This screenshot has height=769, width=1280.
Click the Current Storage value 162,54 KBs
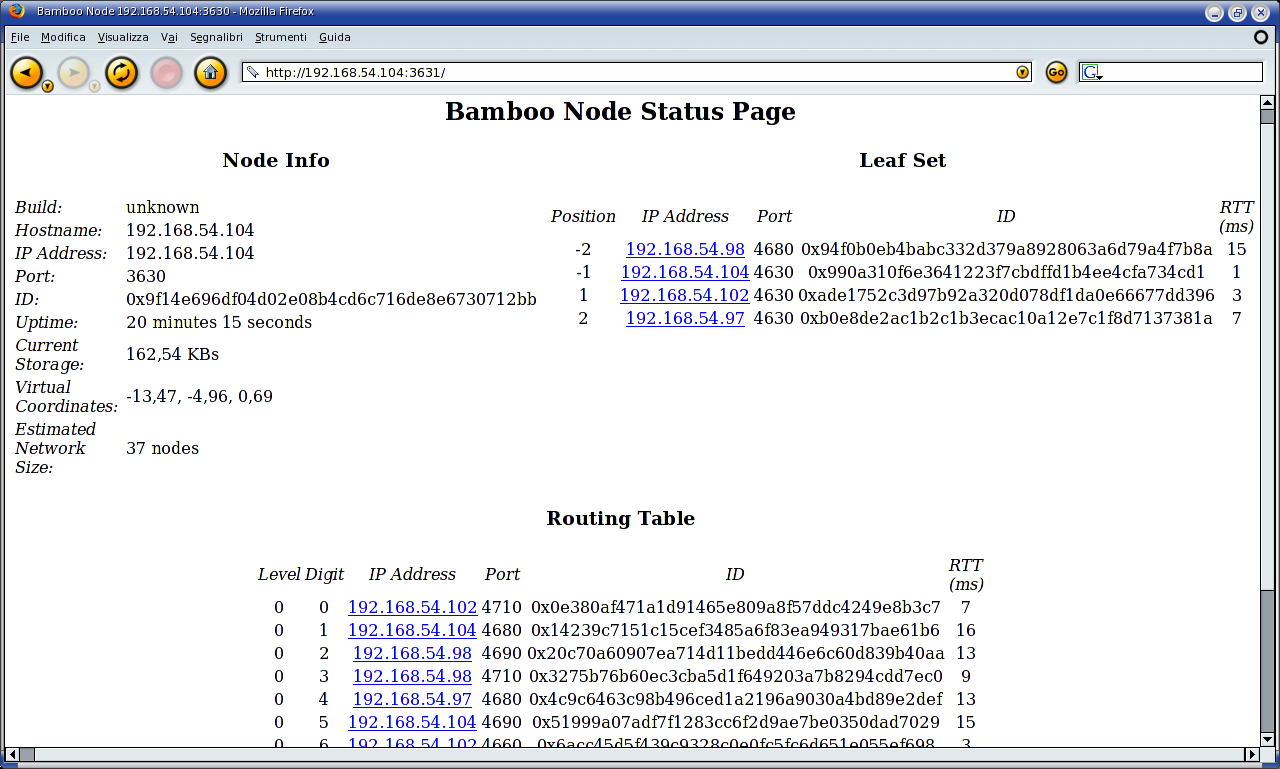coord(172,354)
